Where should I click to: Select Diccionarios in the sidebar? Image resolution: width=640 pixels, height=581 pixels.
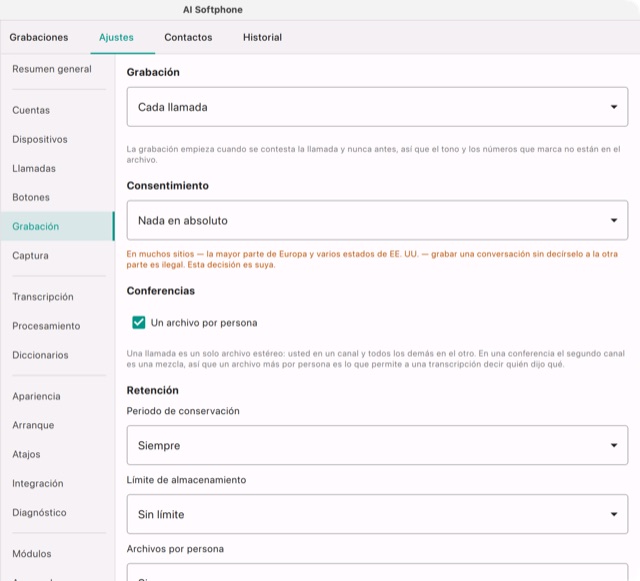40,355
